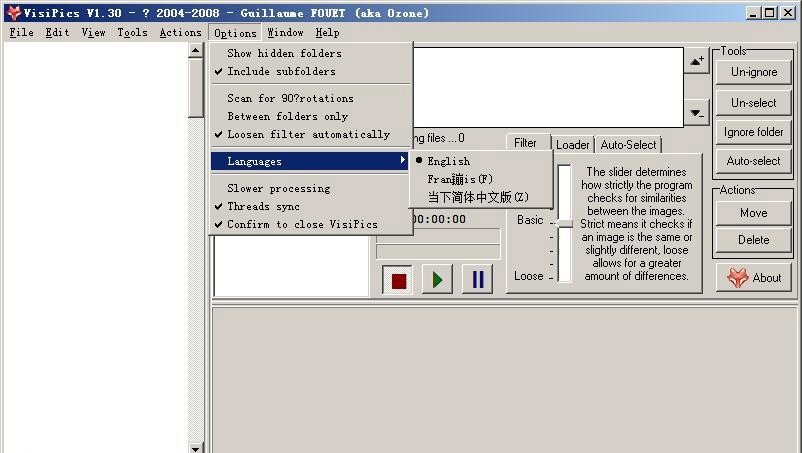802x453 pixels.
Task: Click the filter strictness slider handle
Action: click(565, 223)
